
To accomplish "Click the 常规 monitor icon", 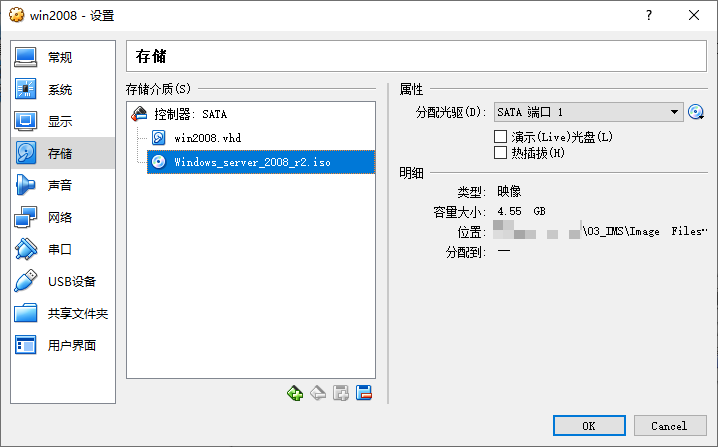I will 26,57.
